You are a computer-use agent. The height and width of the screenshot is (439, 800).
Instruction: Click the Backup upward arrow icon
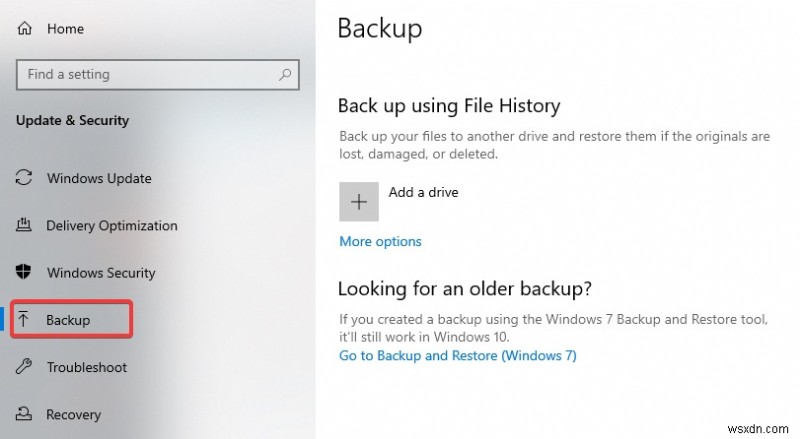click(25, 320)
